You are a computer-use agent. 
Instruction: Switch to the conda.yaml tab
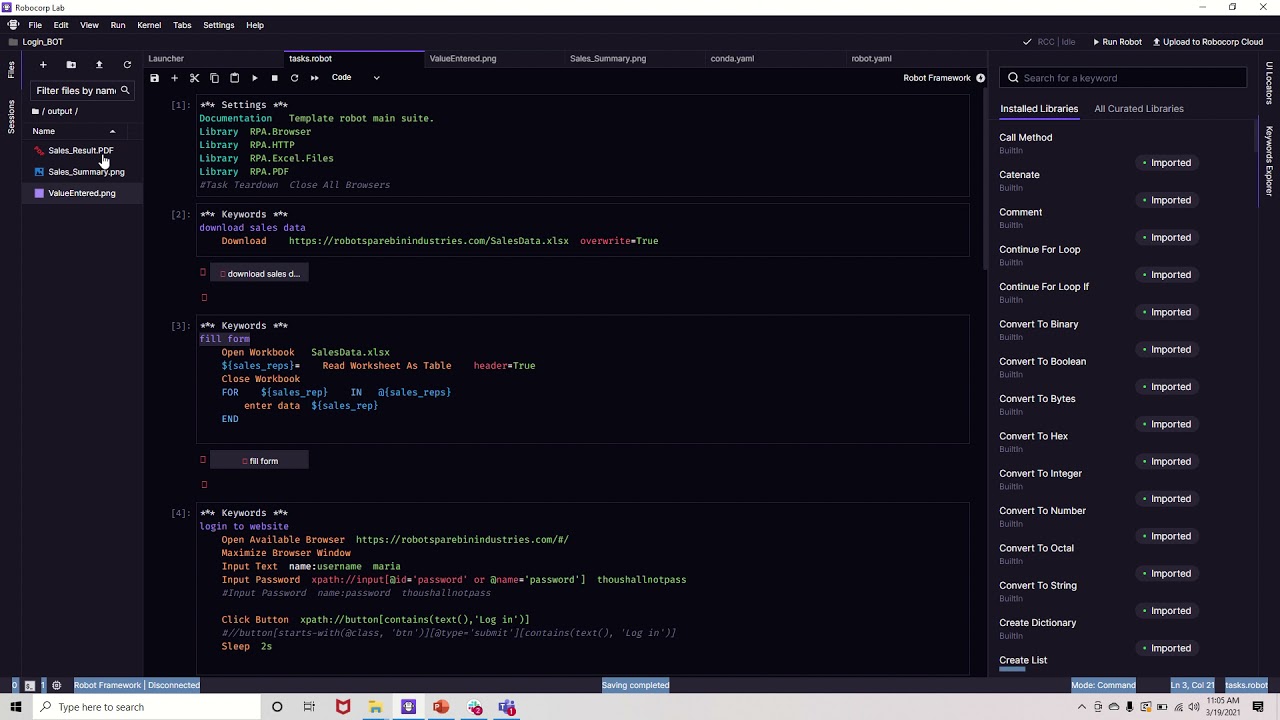coord(732,58)
